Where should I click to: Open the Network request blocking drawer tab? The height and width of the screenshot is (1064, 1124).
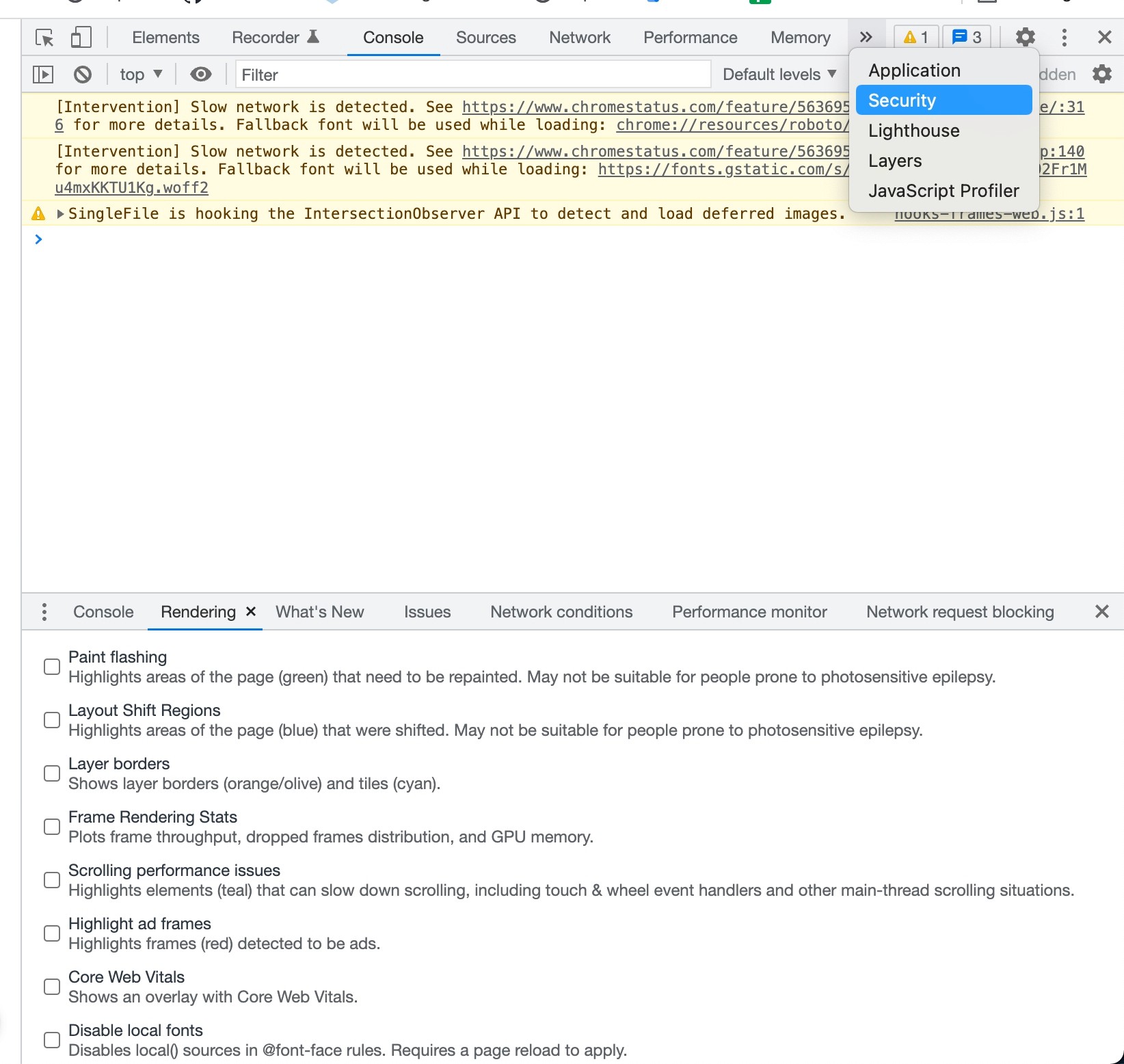(x=960, y=611)
